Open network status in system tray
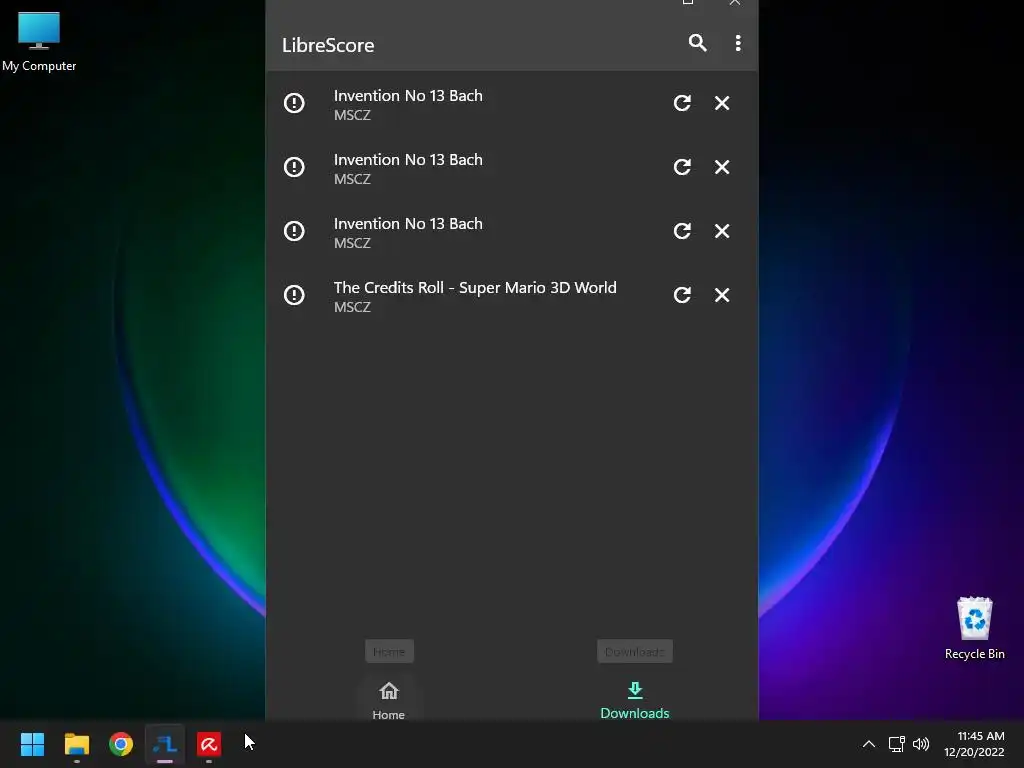Viewport: 1024px width, 768px height. 897,744
